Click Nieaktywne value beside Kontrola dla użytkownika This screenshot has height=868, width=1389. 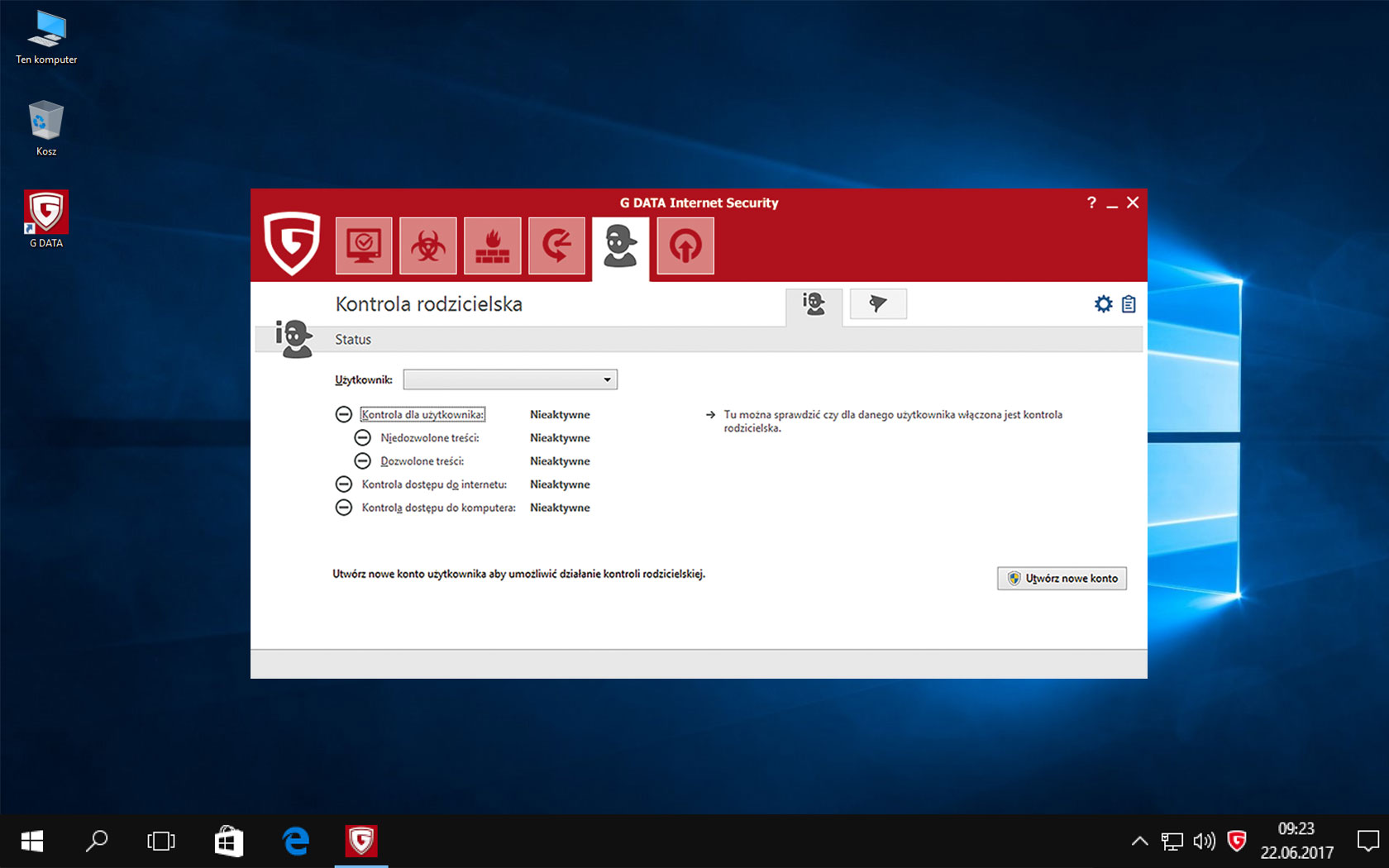click(560, 415)
